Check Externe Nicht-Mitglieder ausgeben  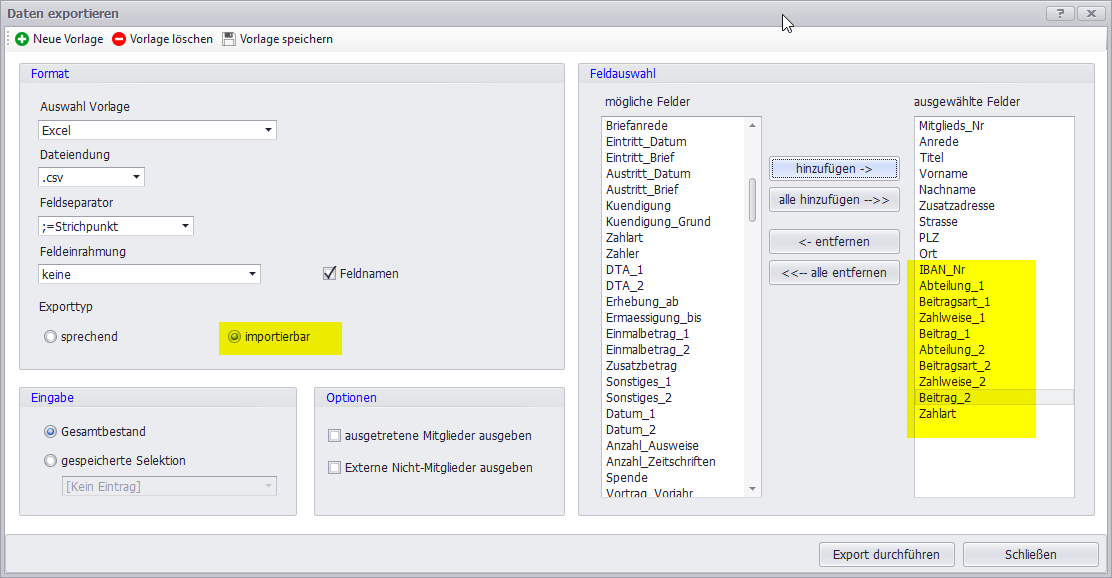point(335,467)
